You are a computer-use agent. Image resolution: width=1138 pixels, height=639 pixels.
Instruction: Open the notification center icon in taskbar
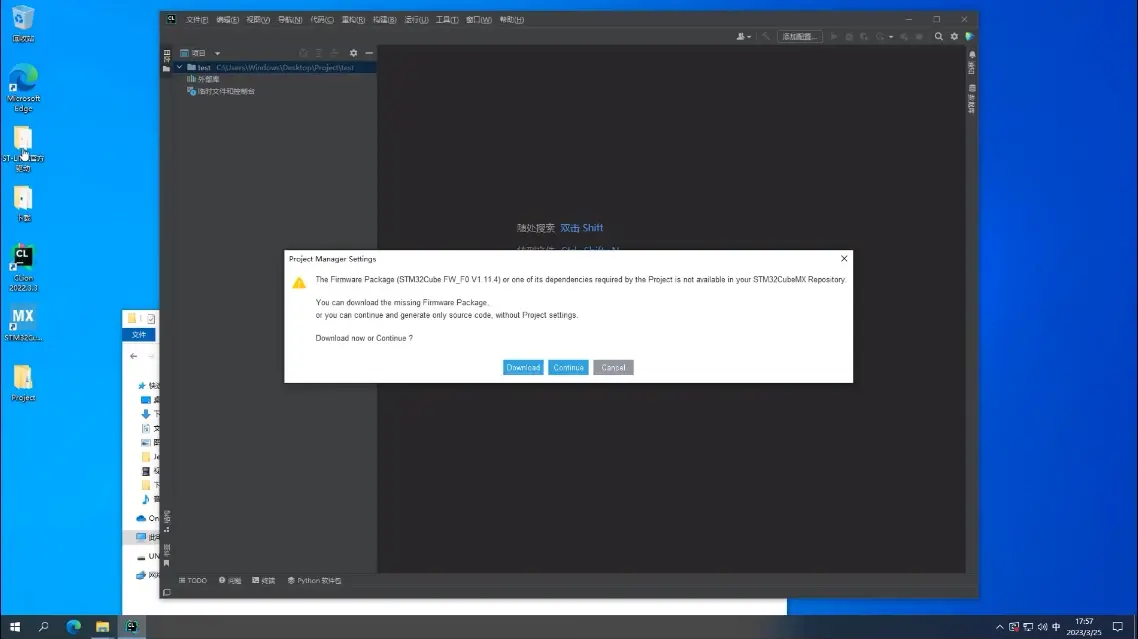click(1118, 627)
